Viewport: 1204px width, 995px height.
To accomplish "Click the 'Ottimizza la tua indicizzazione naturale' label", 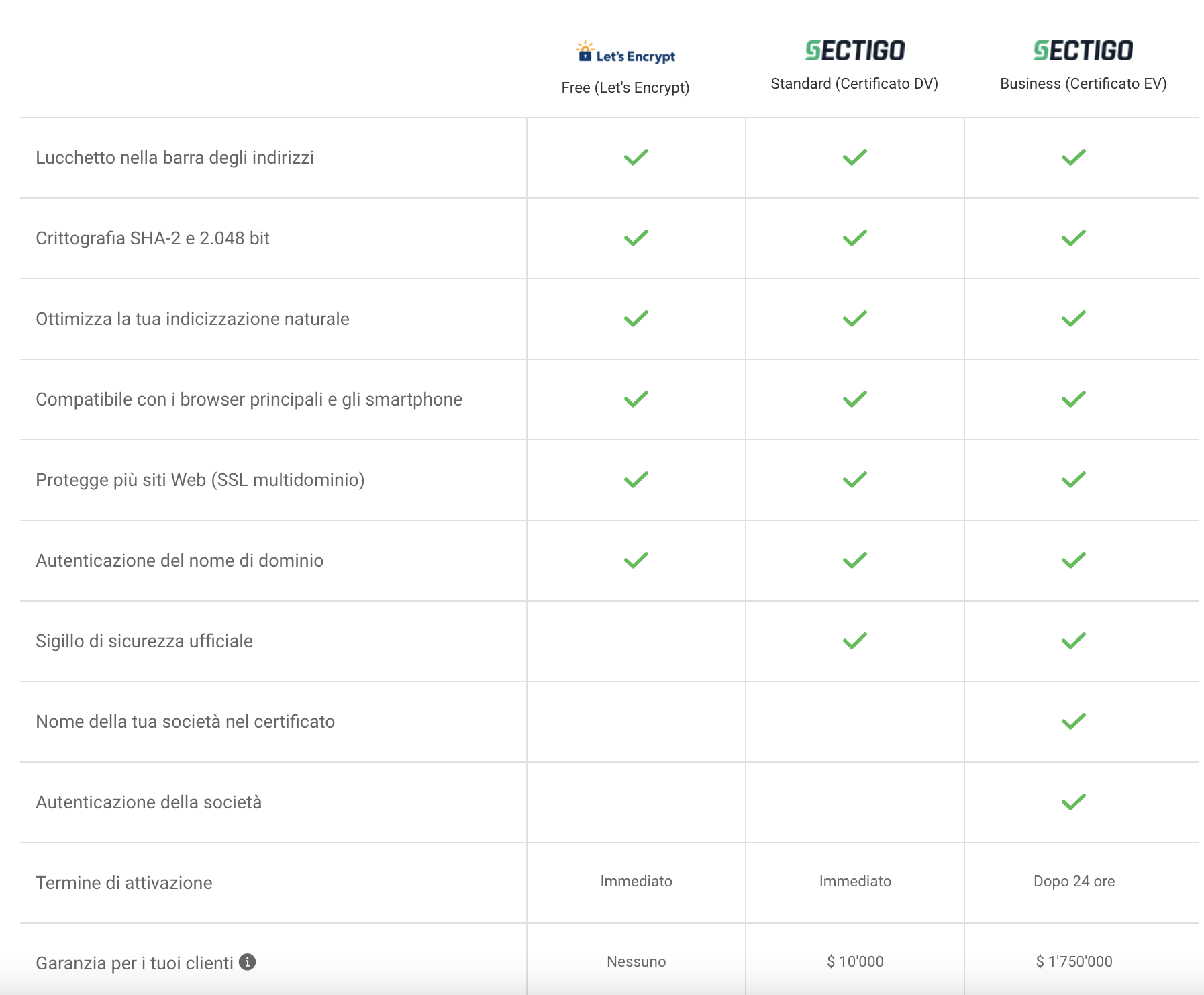I will coord(193,318).
